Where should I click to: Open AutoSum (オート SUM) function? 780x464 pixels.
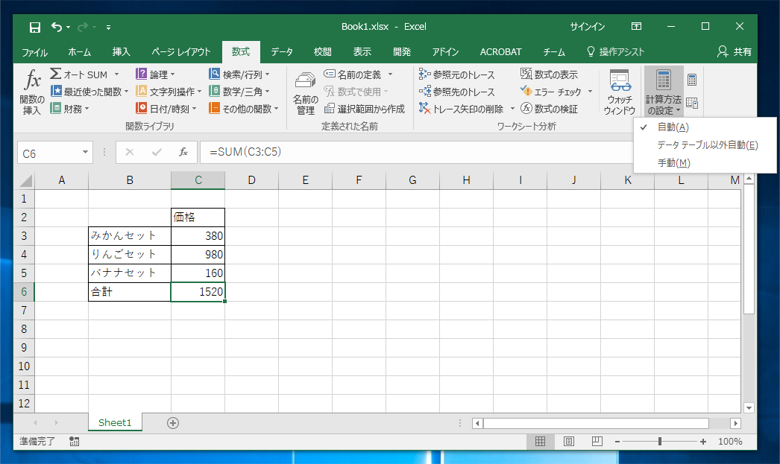[x=80, y=75]
